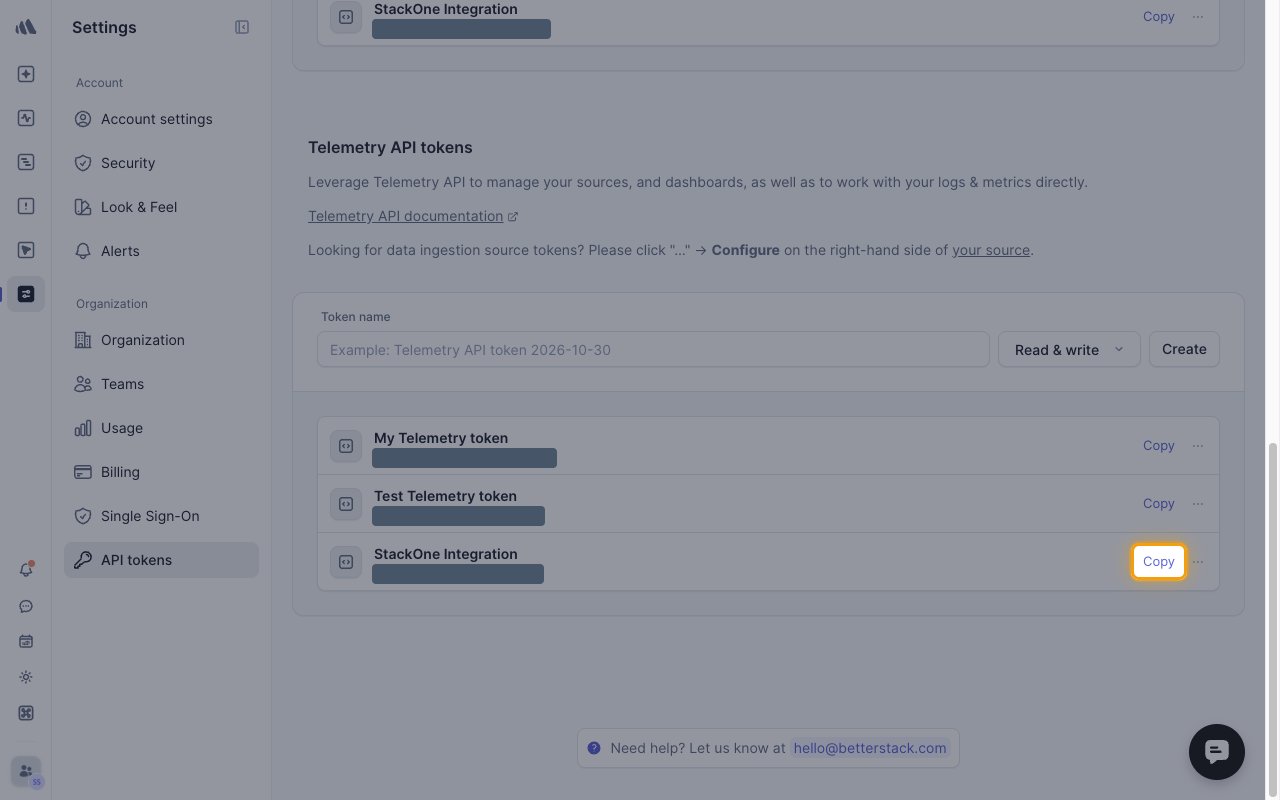This screenshot has width=1280, height=800.
Task: Open the Security settings page
Action: [161, 163]
